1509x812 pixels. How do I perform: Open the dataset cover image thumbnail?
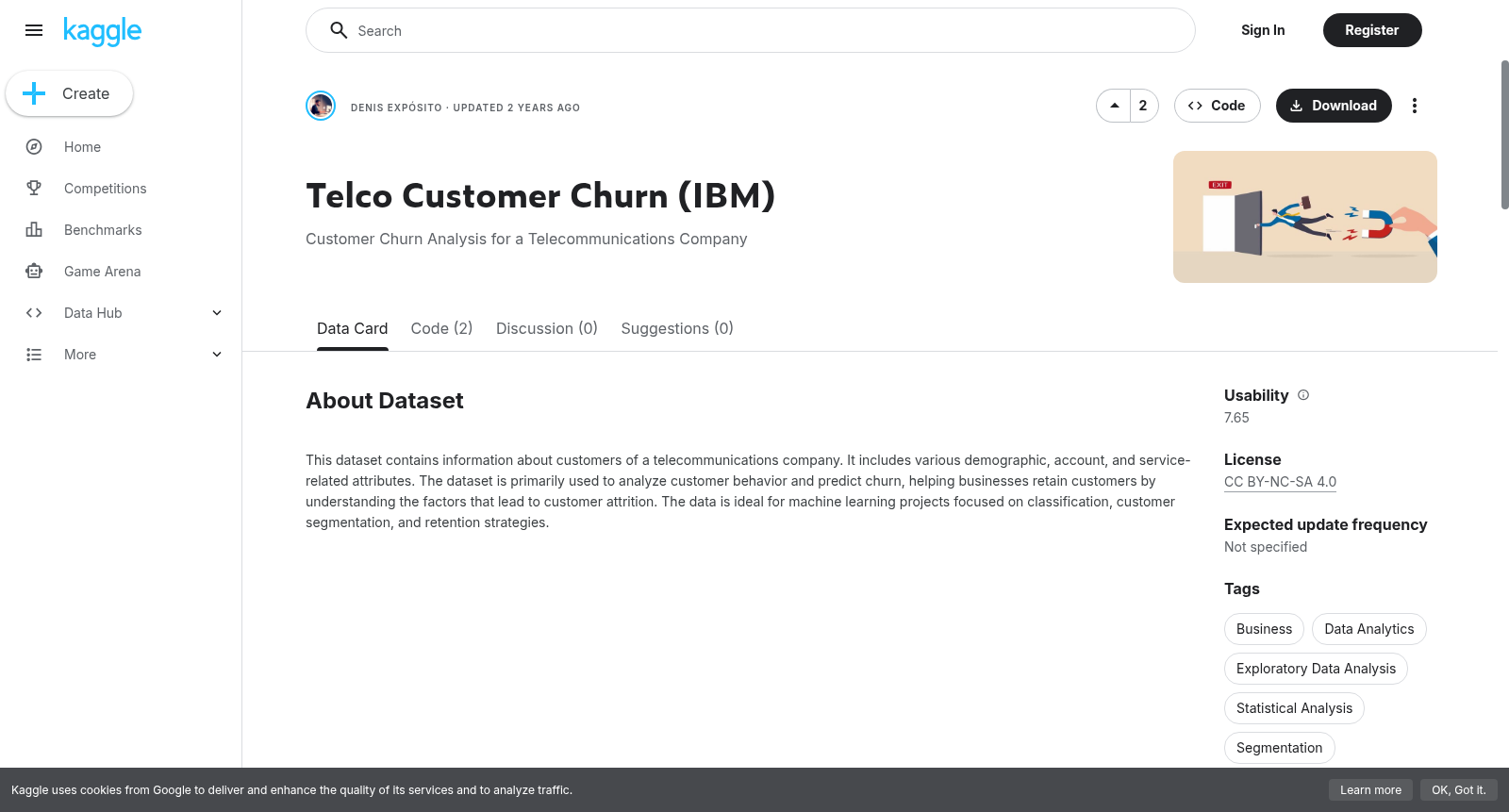[1305, 217]
